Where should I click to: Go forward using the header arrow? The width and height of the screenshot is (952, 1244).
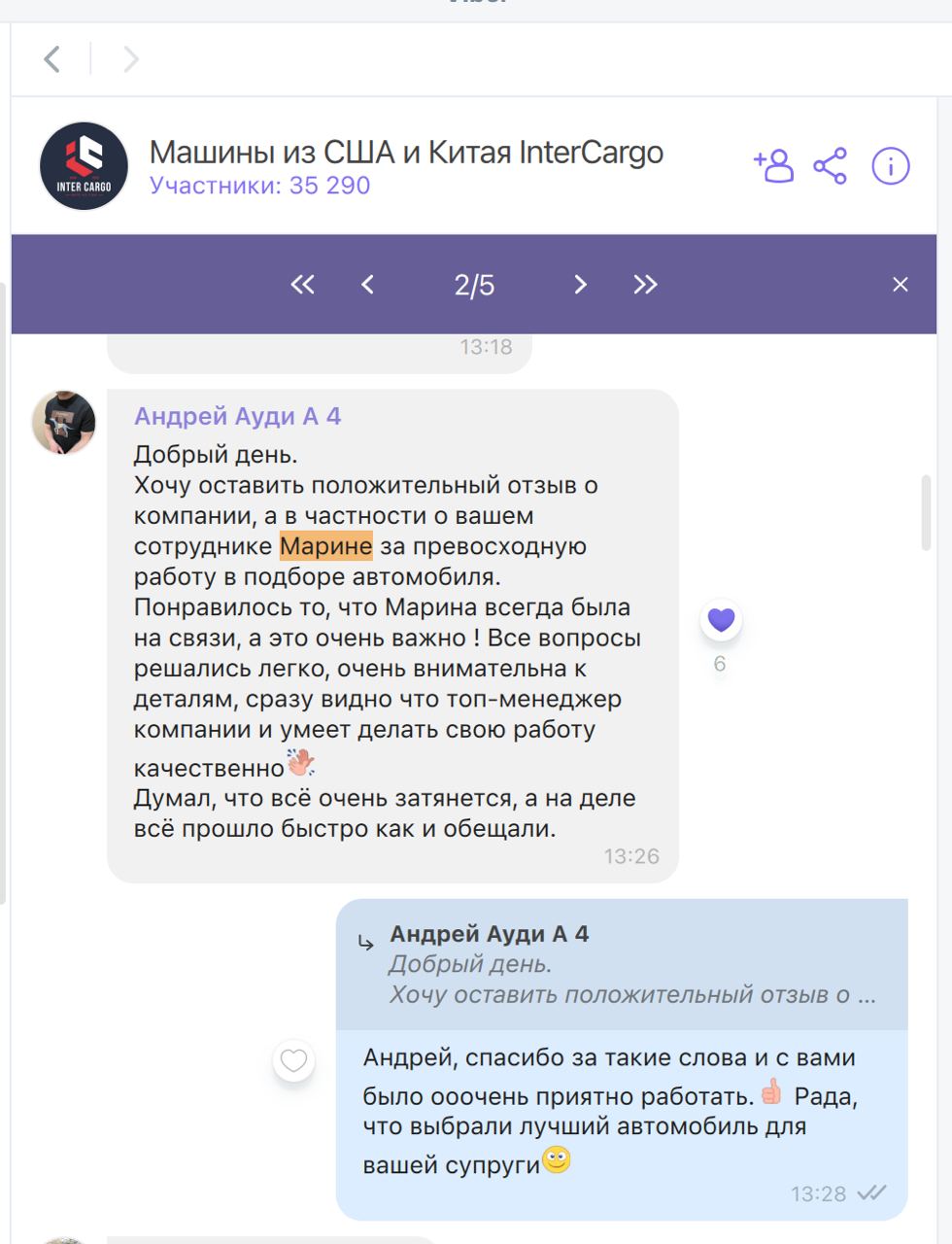click(131, 59)
